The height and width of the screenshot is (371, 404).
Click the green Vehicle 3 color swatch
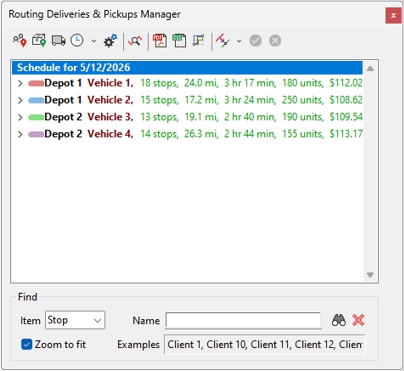click(x=36, y=117)
